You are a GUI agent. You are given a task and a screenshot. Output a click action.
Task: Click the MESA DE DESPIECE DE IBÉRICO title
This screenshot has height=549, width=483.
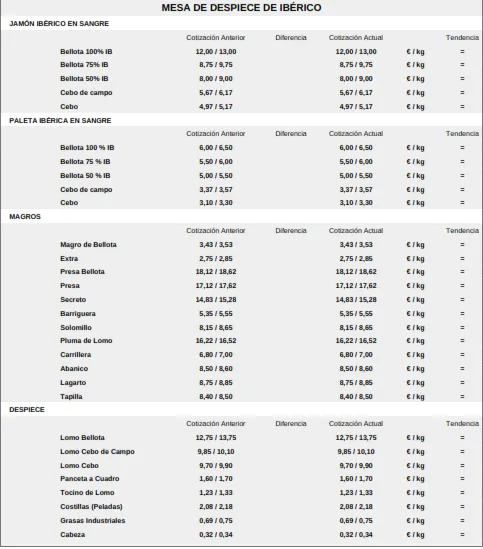click(241, 8)
